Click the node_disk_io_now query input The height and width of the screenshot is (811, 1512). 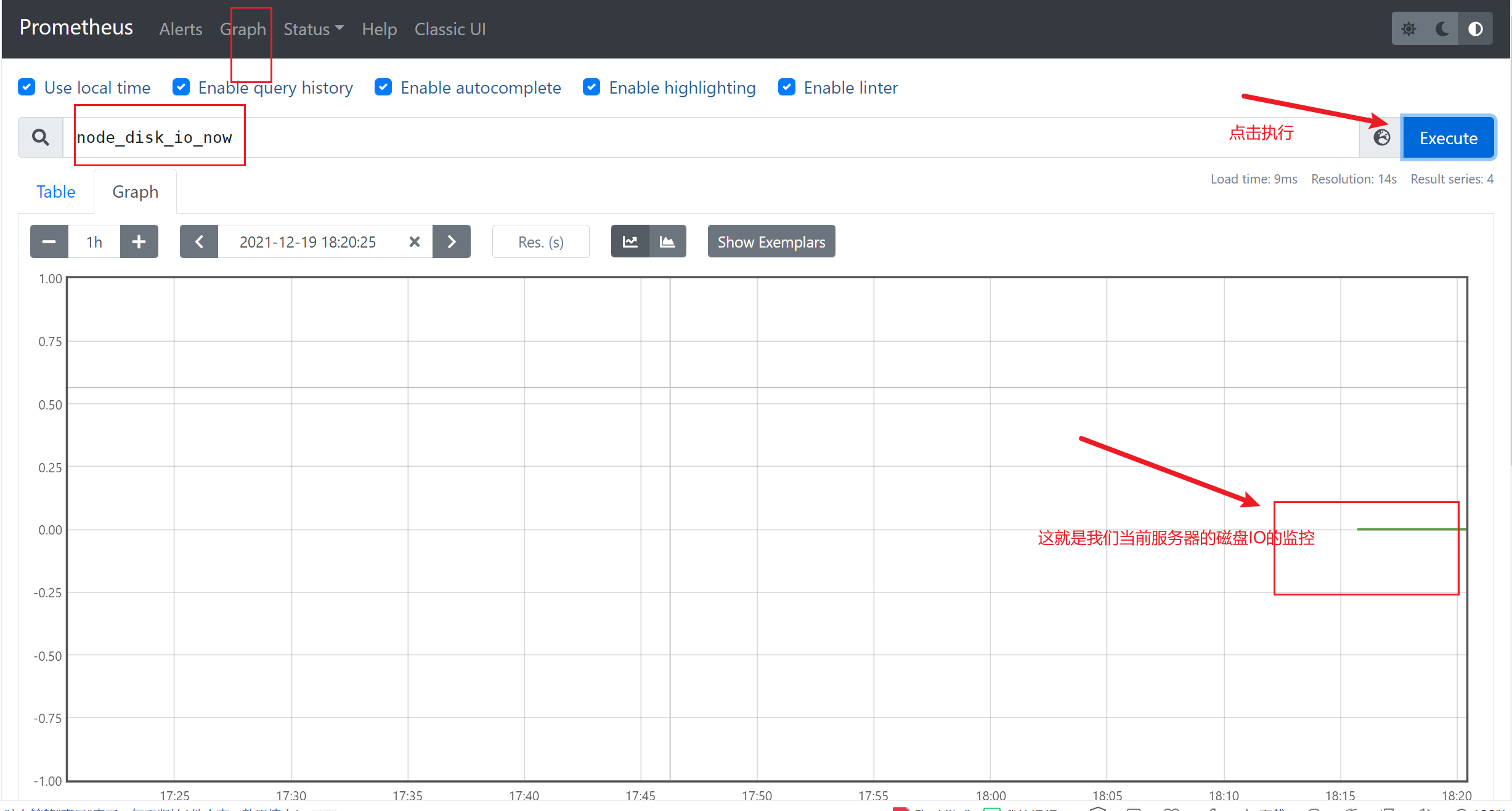711,137
